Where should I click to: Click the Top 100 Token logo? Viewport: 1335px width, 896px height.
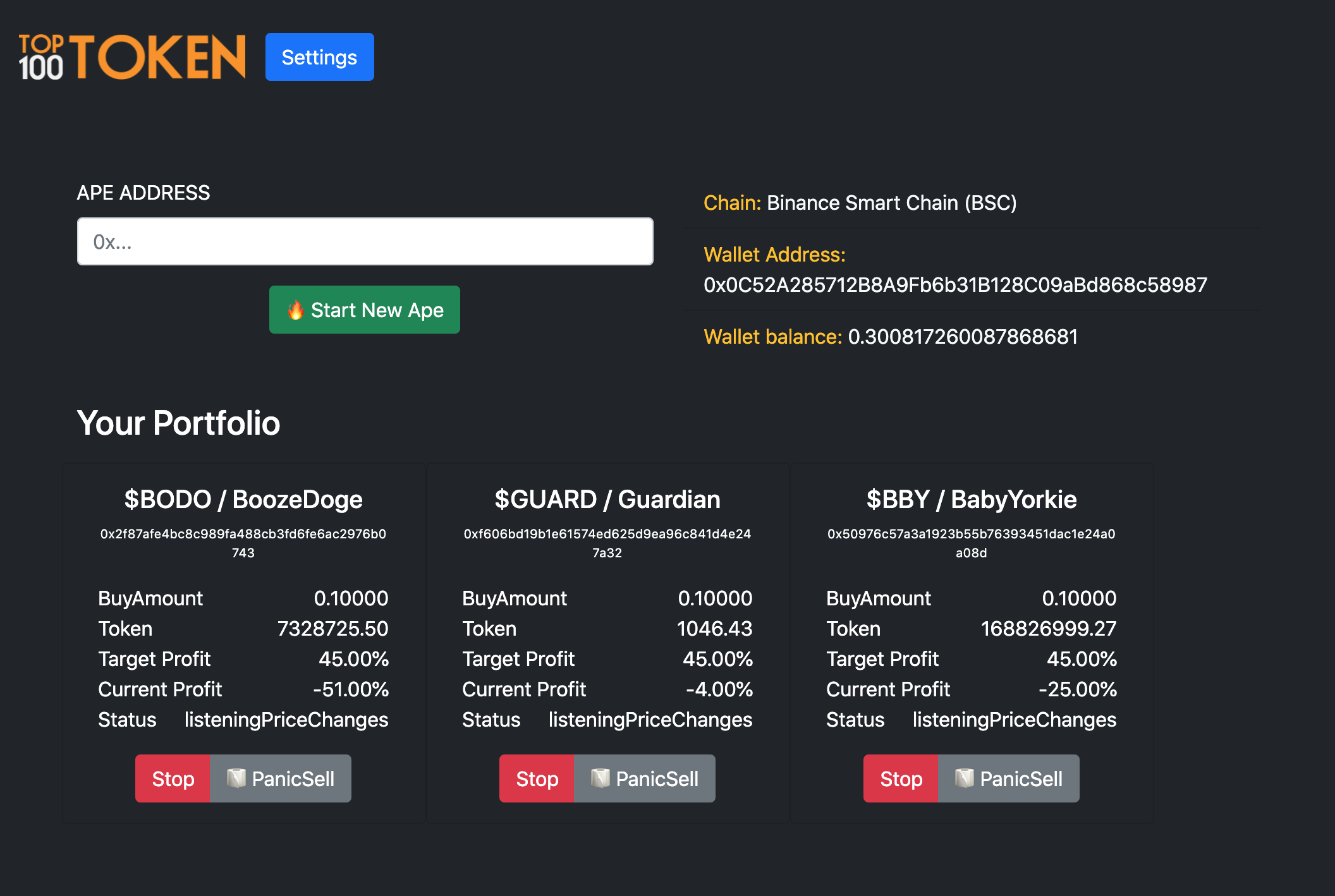click(131, 57)
